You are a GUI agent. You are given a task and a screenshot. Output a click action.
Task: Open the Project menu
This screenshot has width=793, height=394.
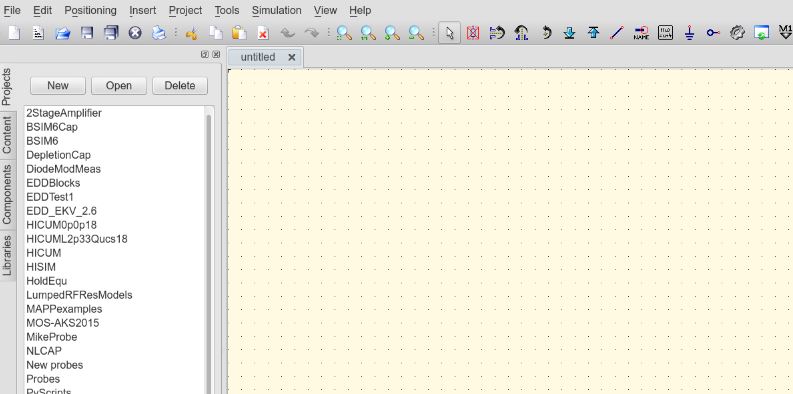186,10
